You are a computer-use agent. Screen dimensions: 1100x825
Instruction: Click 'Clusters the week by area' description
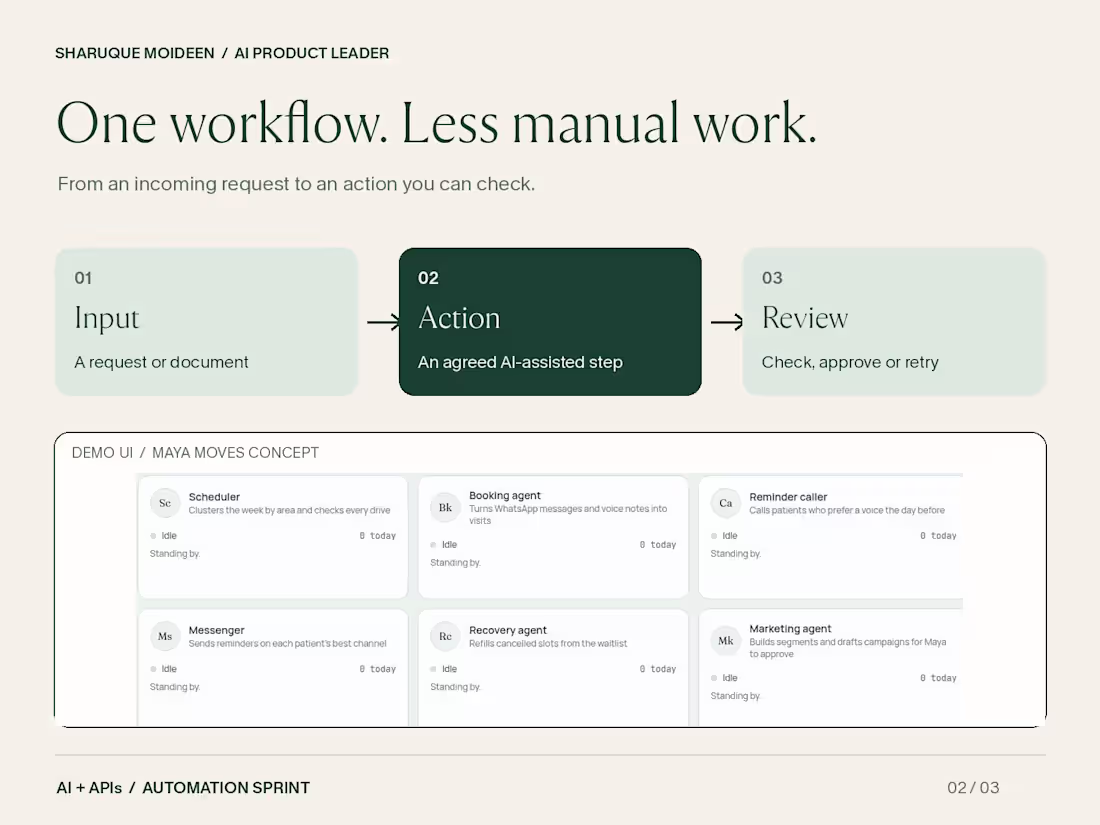[289, 510]
